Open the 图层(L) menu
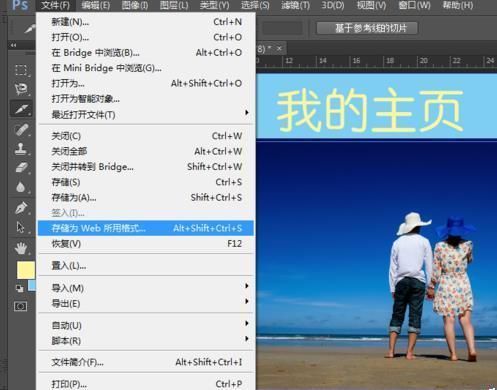The image size is (497, 390). (174, 5)
